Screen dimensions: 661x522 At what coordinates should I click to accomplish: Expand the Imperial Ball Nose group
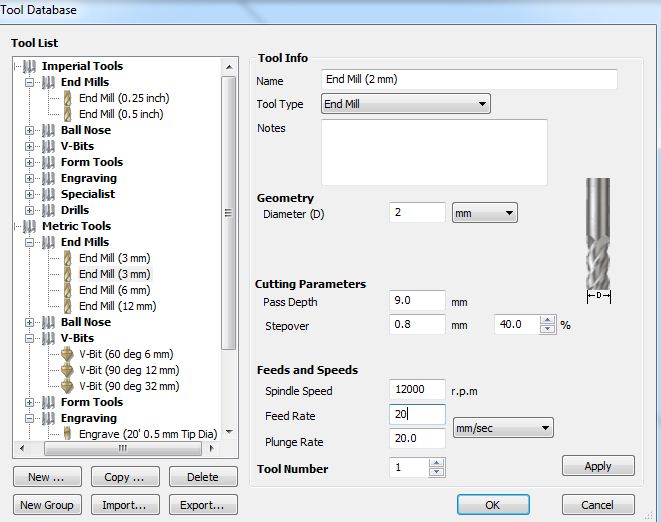pos(29,130)
